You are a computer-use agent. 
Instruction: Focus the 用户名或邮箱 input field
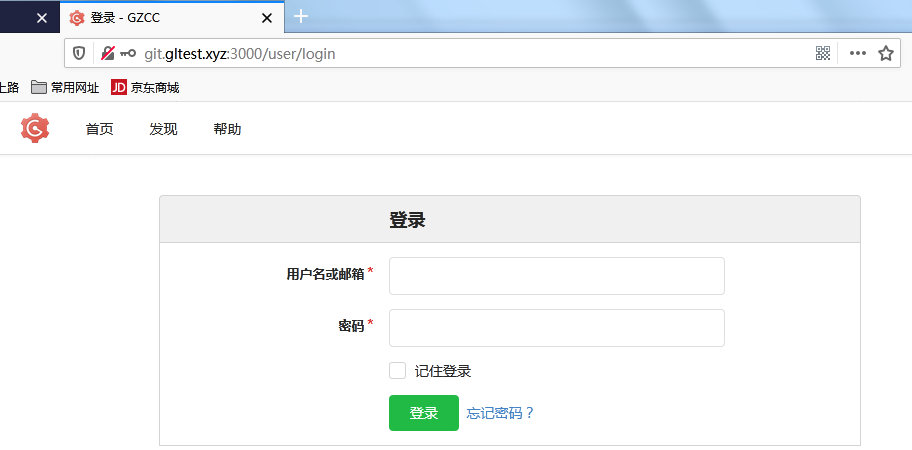pos(557,276)
